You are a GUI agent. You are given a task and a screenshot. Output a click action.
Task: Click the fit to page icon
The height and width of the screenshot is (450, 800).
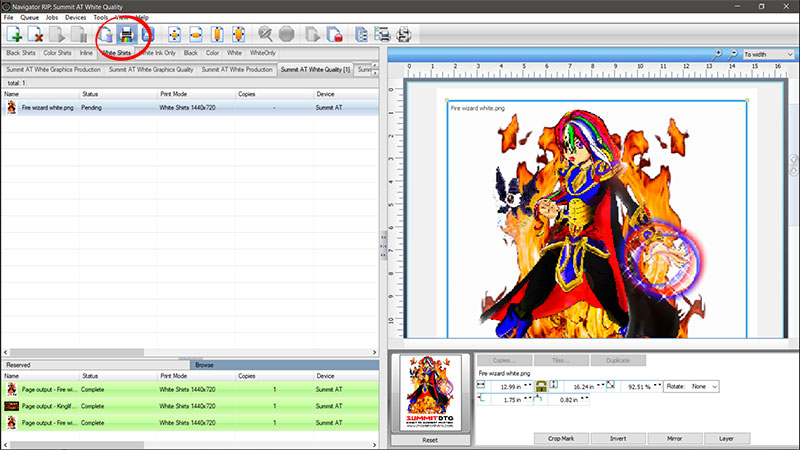[x=239, y=34]
